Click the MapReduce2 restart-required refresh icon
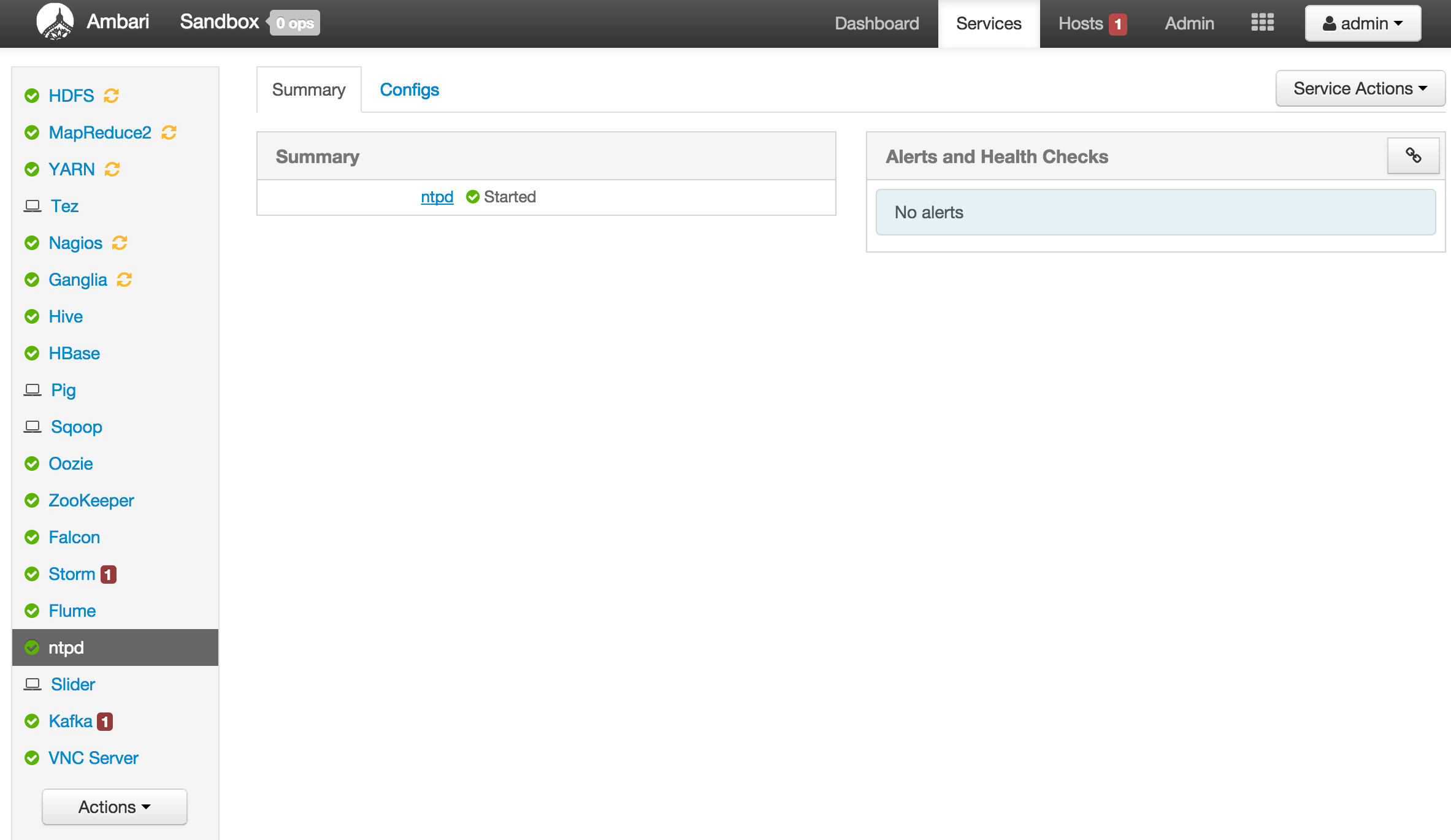1451x840 pixels. [x=169, y=132]
